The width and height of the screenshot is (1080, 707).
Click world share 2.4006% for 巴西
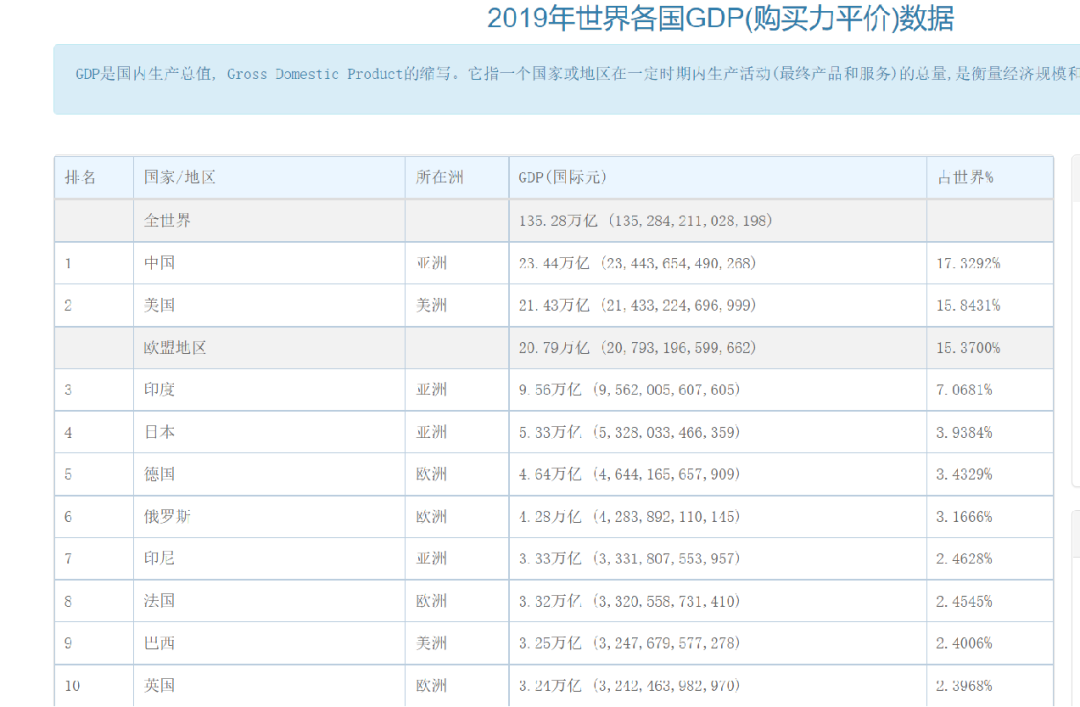coord(964,644)
